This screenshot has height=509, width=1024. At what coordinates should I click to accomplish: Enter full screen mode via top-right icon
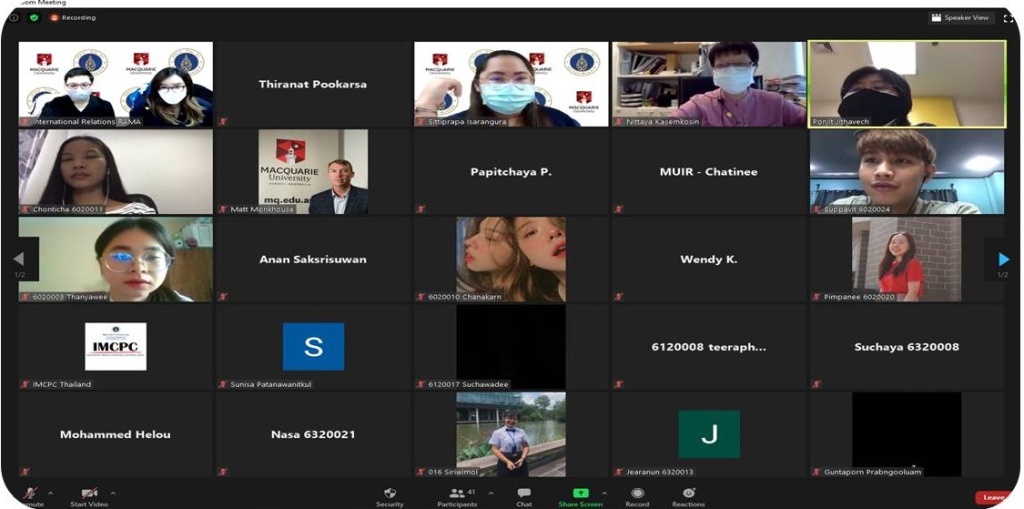click(1006, 17)
